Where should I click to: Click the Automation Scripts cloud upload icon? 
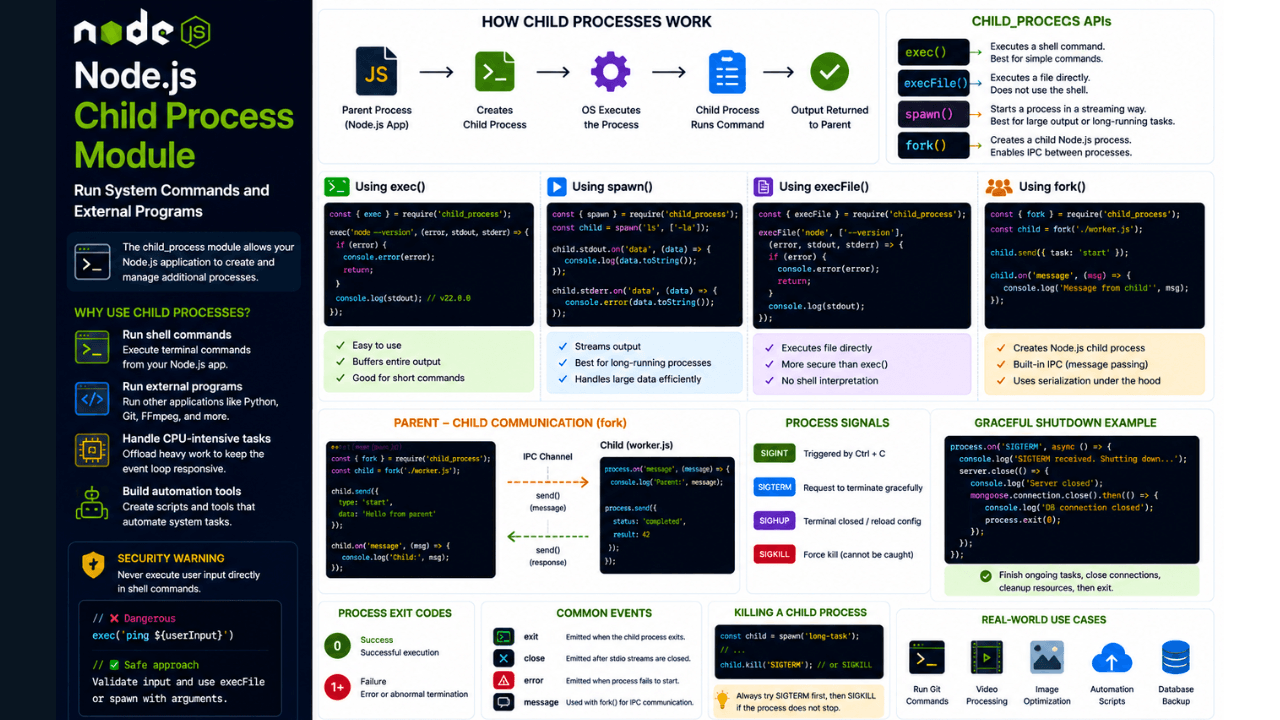[1111, 658]
